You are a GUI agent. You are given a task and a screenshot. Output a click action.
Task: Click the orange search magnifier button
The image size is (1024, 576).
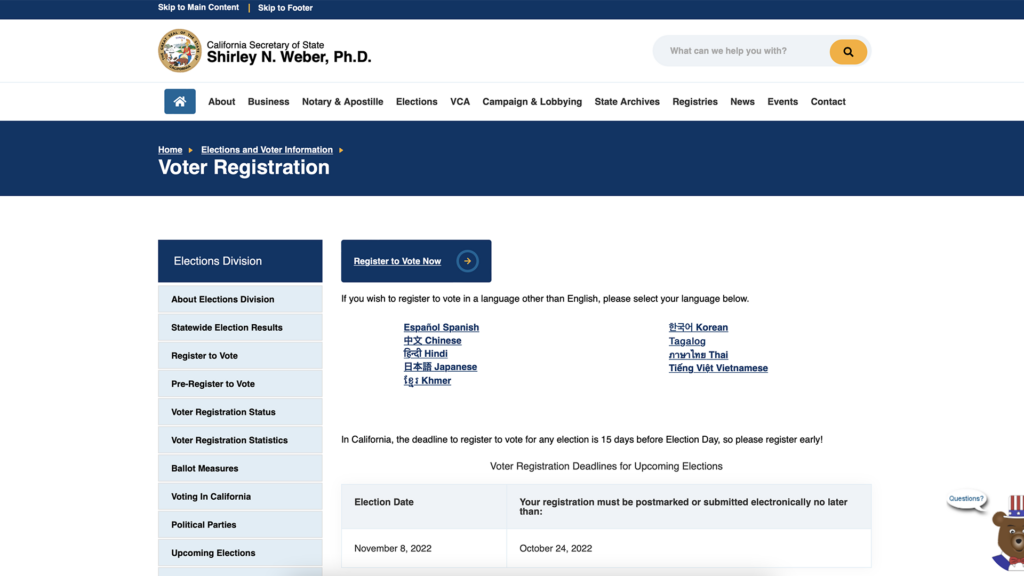848,52
